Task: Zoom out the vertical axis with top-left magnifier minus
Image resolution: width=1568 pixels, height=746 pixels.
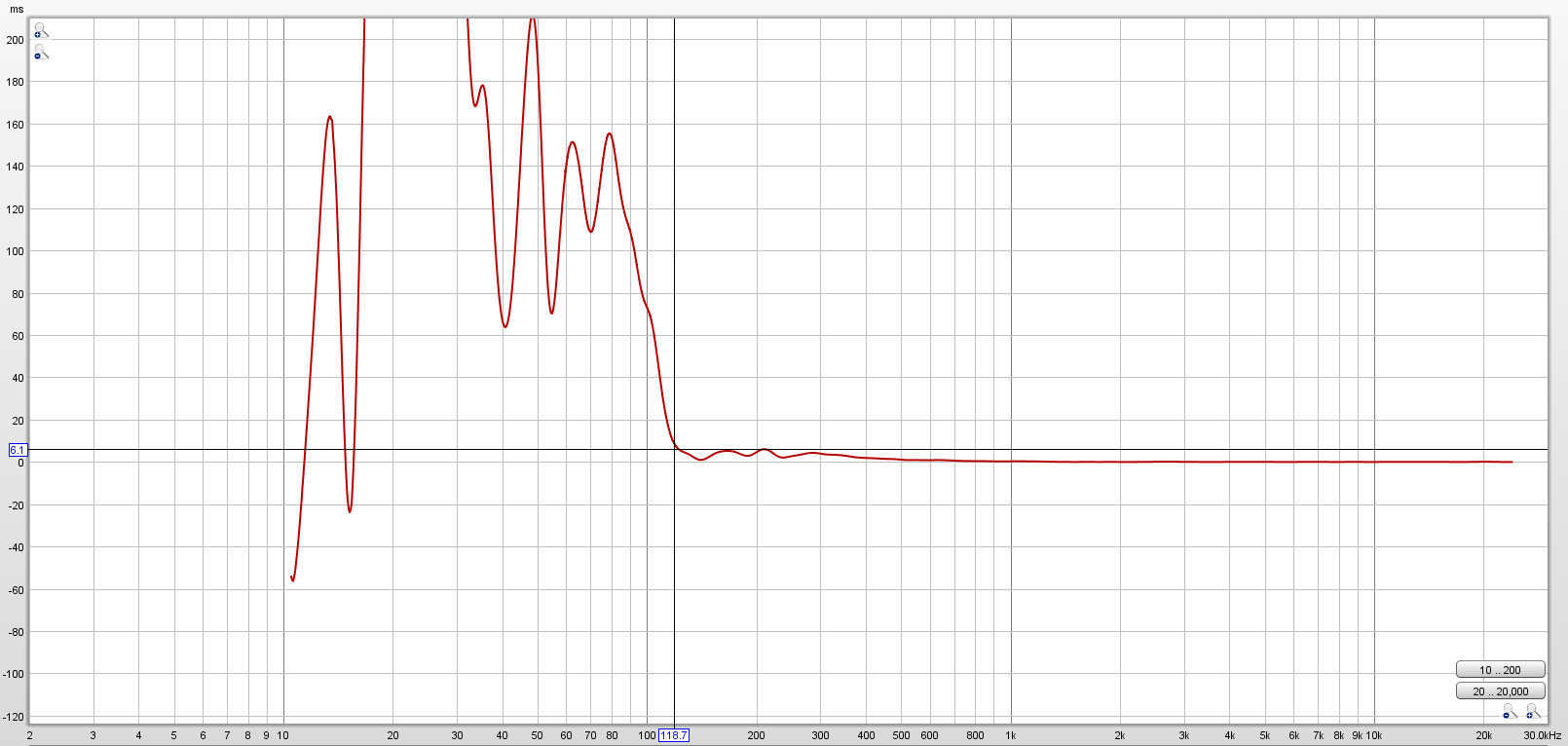Action: coord(40,52)
